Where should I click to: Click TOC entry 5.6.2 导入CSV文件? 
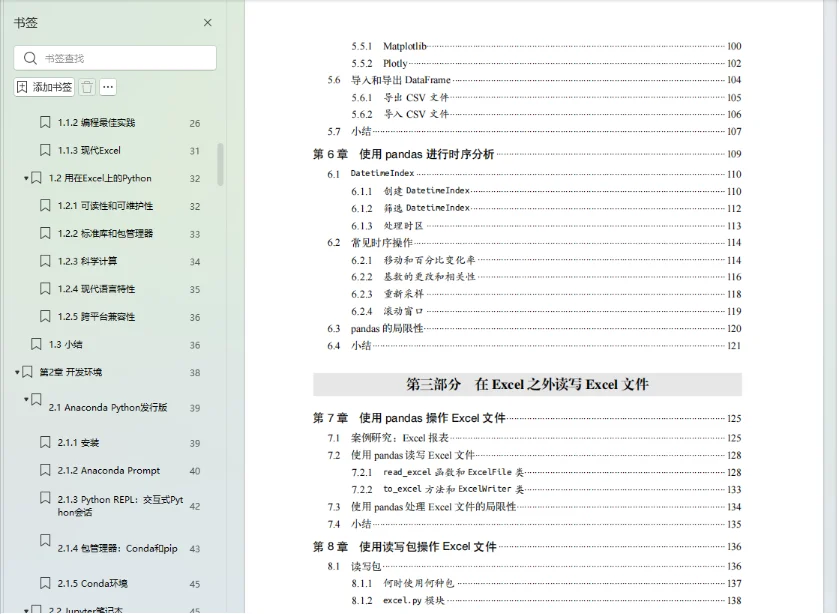[x=546, y=115]
